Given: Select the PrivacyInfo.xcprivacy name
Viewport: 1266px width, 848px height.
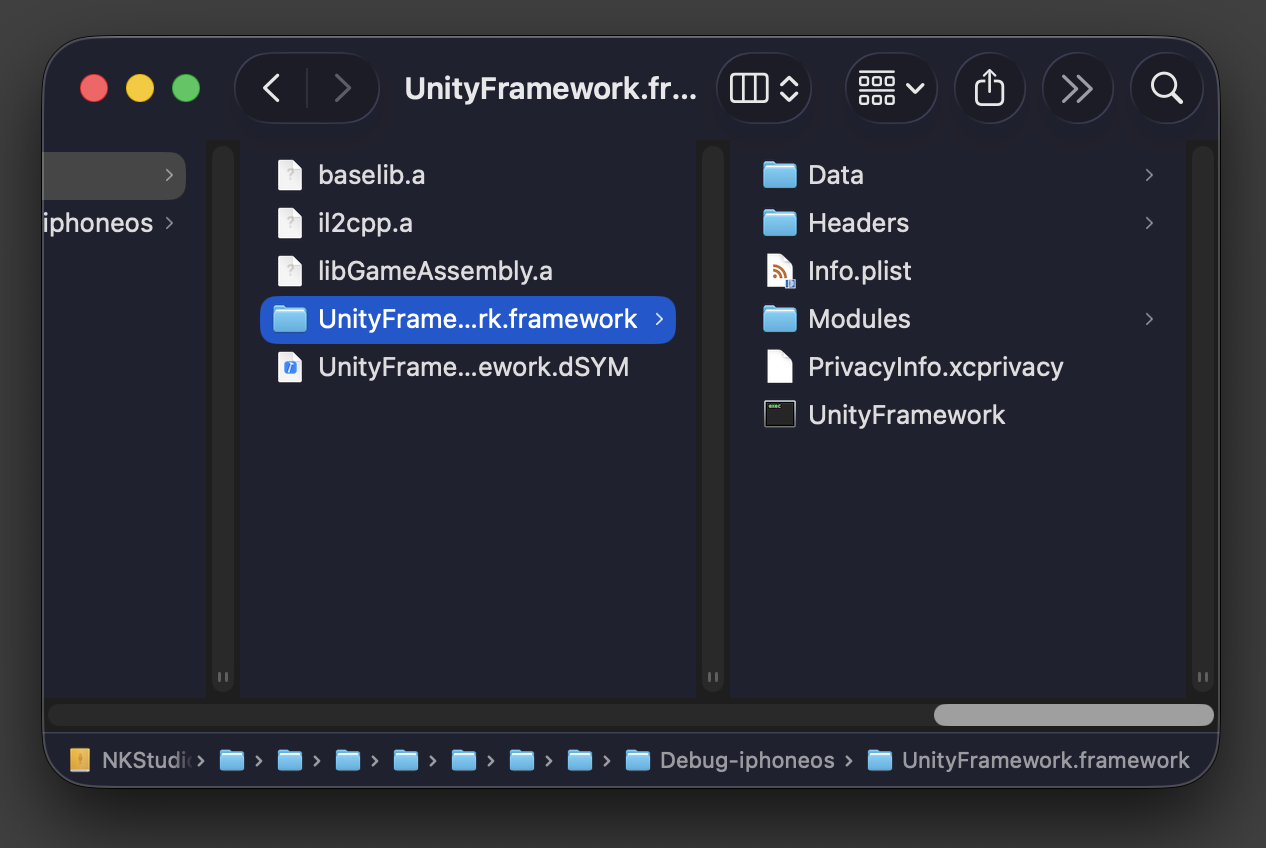Looking at the screenshot, I should pos(935,367).
